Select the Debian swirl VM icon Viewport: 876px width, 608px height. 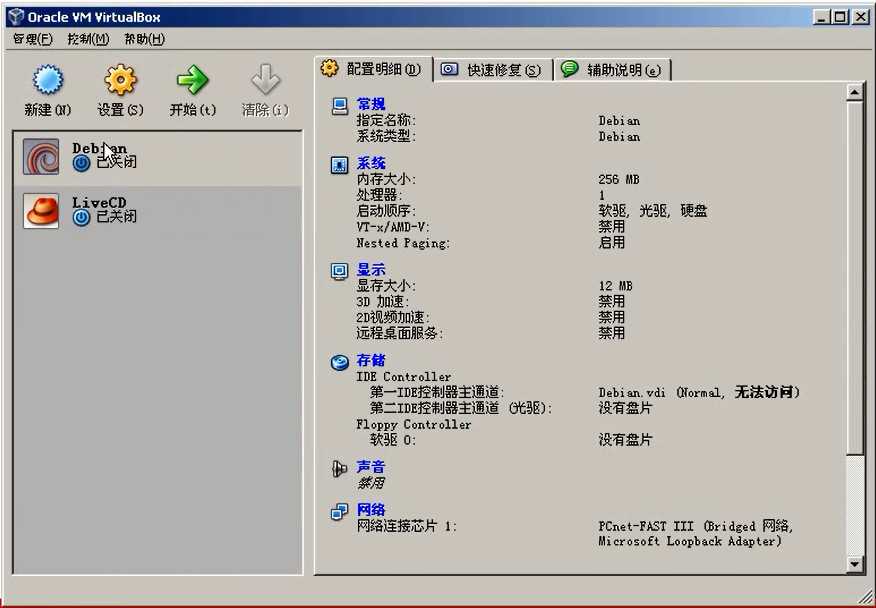coord(41,157)
